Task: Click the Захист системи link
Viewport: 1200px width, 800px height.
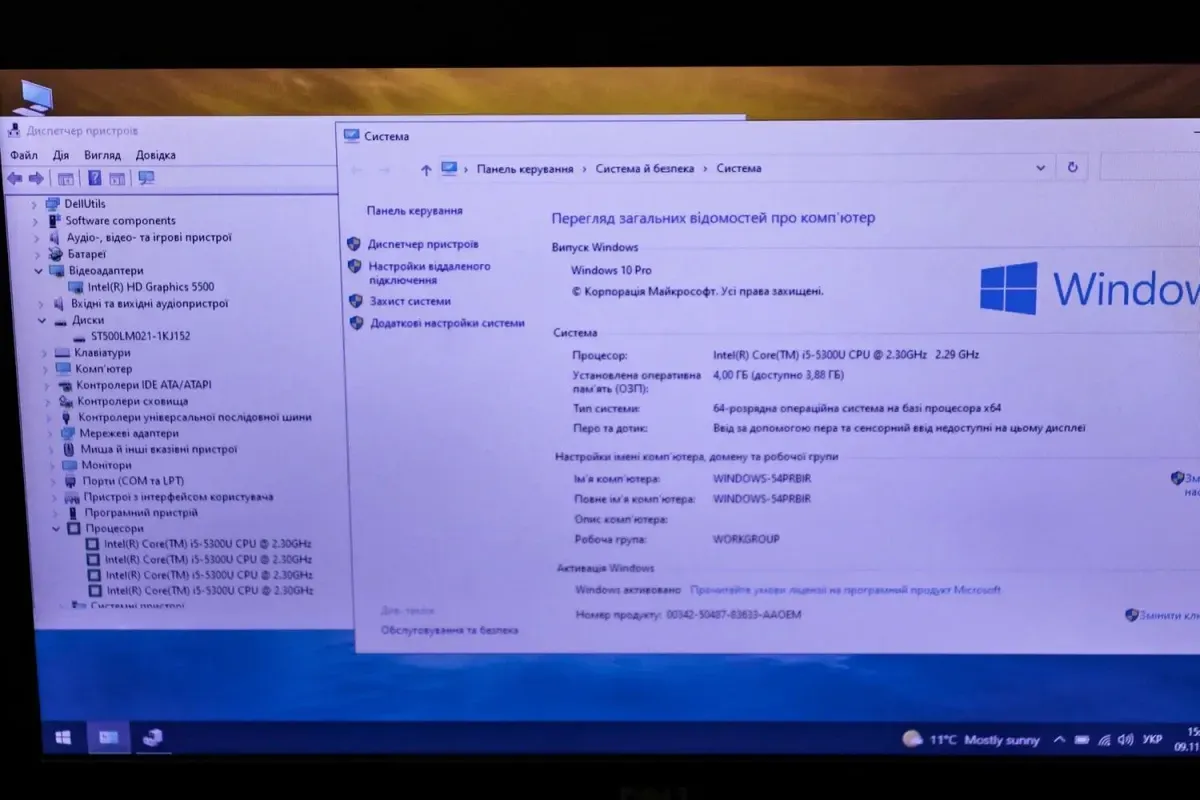Action: click(x=410, y=301)
